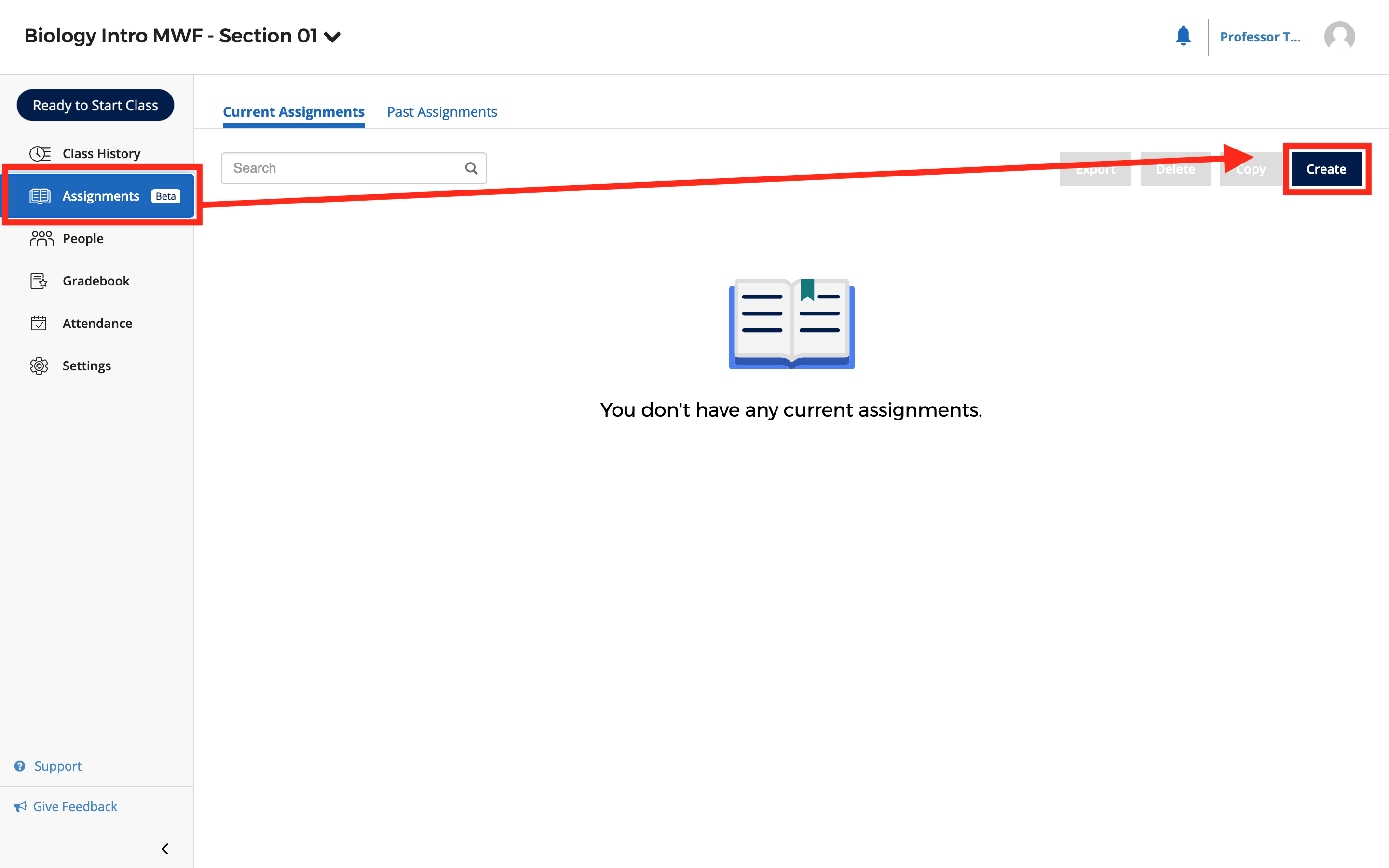Click the search magnifier icon
This screenshot has width=1389, height=868.
pyautogui.click(x=471, y=168)
